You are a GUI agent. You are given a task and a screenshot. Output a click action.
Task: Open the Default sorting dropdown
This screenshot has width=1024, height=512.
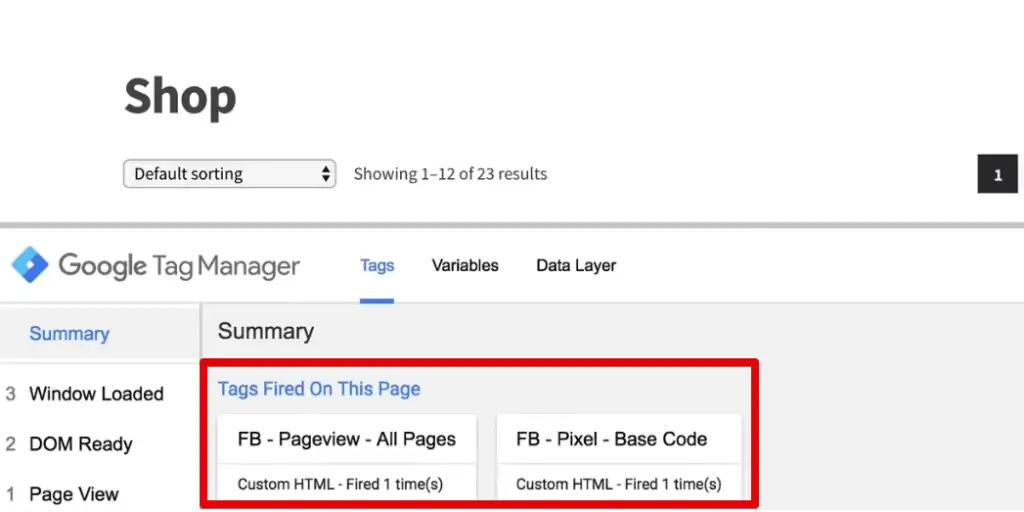click(x=229, y=174)
